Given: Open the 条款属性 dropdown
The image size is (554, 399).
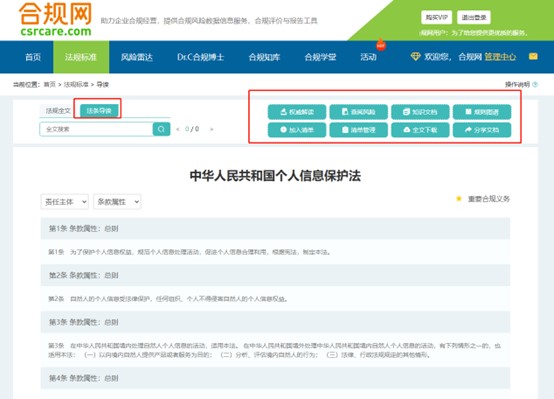Looking at the screenshot, I should 117,202.
